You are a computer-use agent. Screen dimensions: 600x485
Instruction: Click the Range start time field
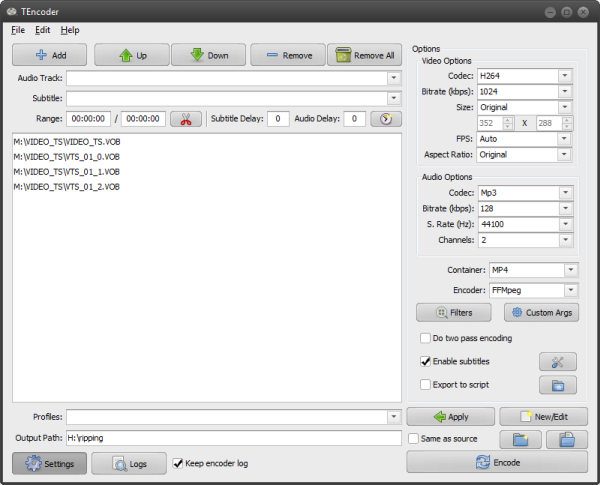coord(88,119)
